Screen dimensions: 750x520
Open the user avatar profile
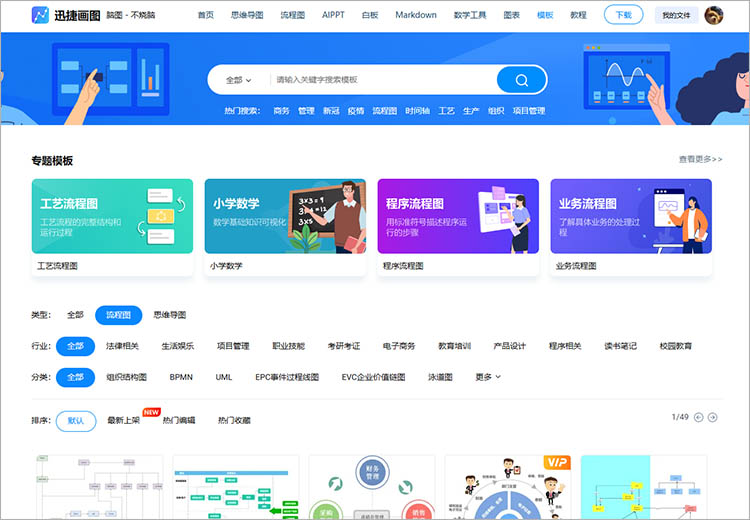click(714, 15)
